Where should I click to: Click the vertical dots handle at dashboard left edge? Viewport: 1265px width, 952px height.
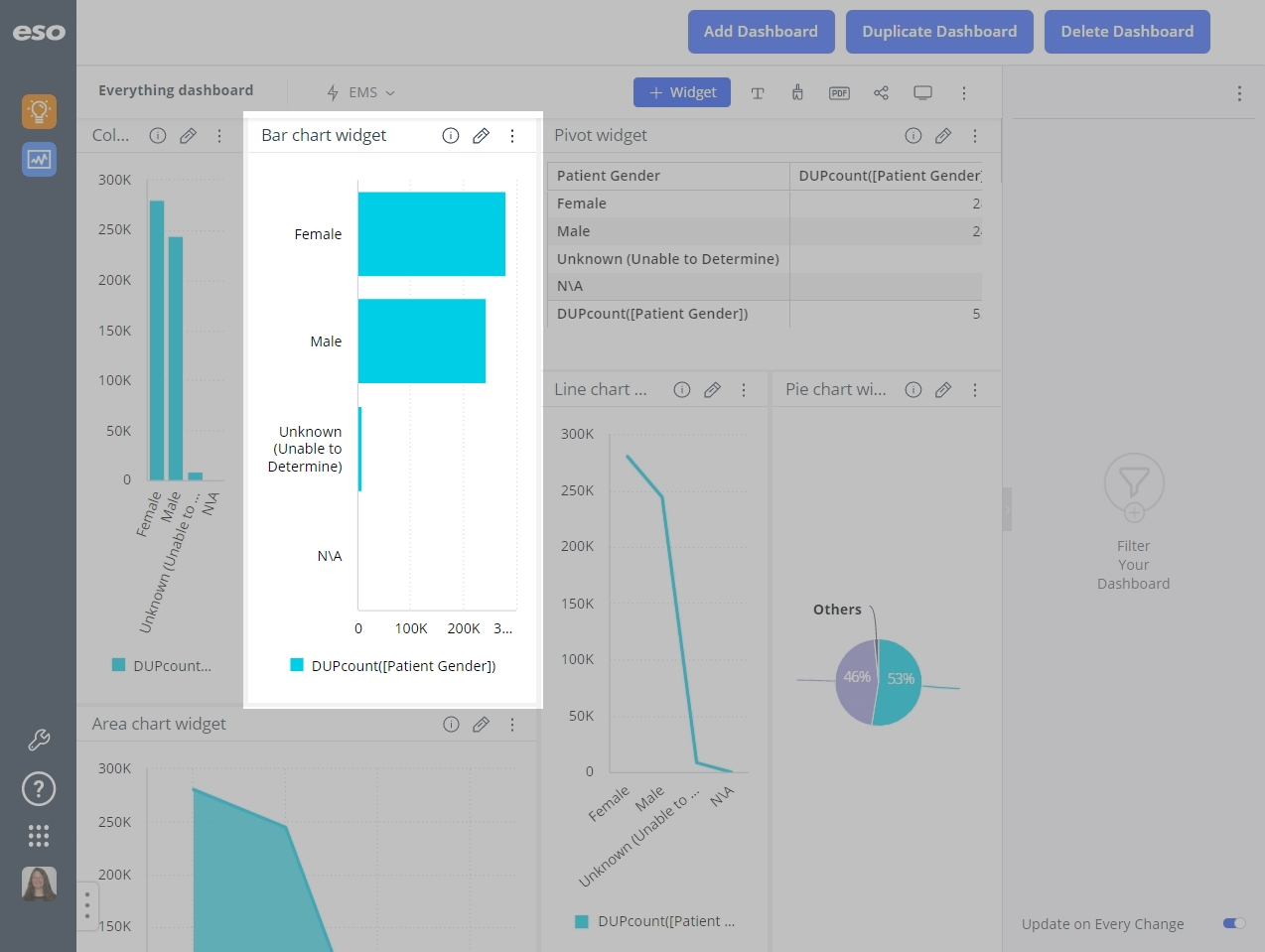pyautogui.click(x=87, y=905)
